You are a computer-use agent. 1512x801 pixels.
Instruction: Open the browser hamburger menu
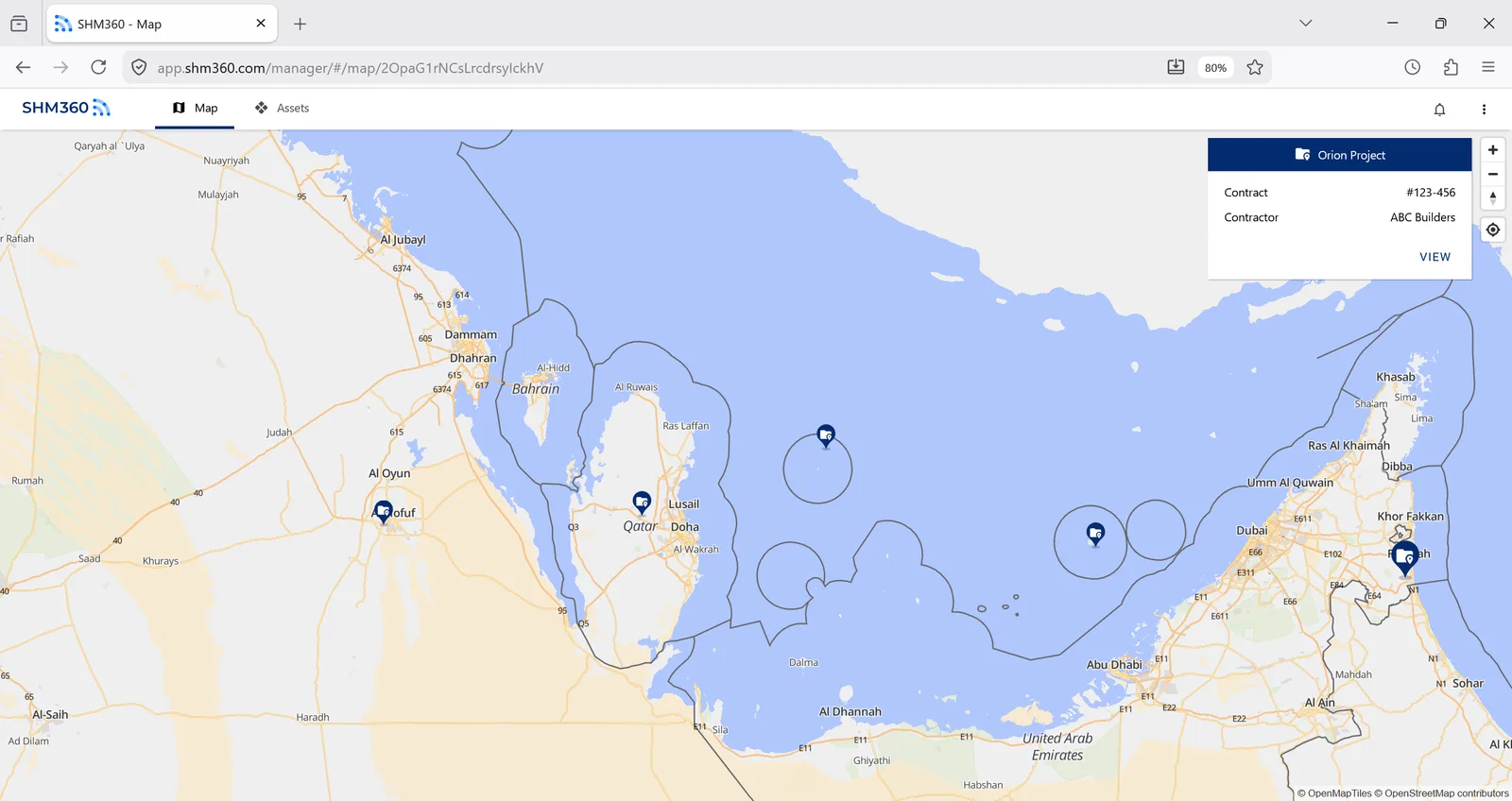(1488, 67)
